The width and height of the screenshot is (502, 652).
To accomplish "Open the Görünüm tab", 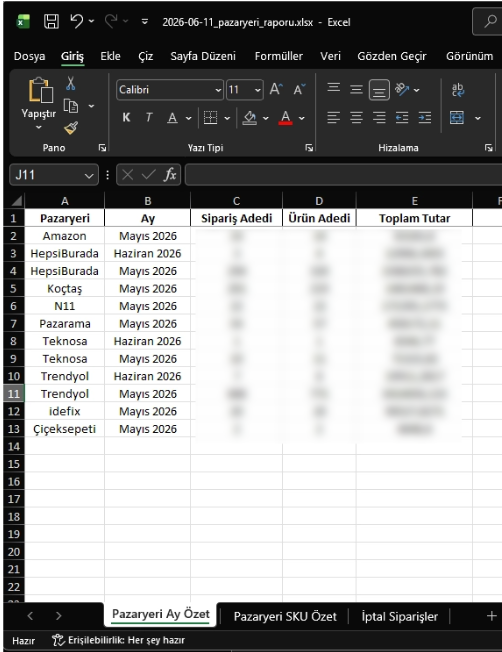I will pos(470,56).
